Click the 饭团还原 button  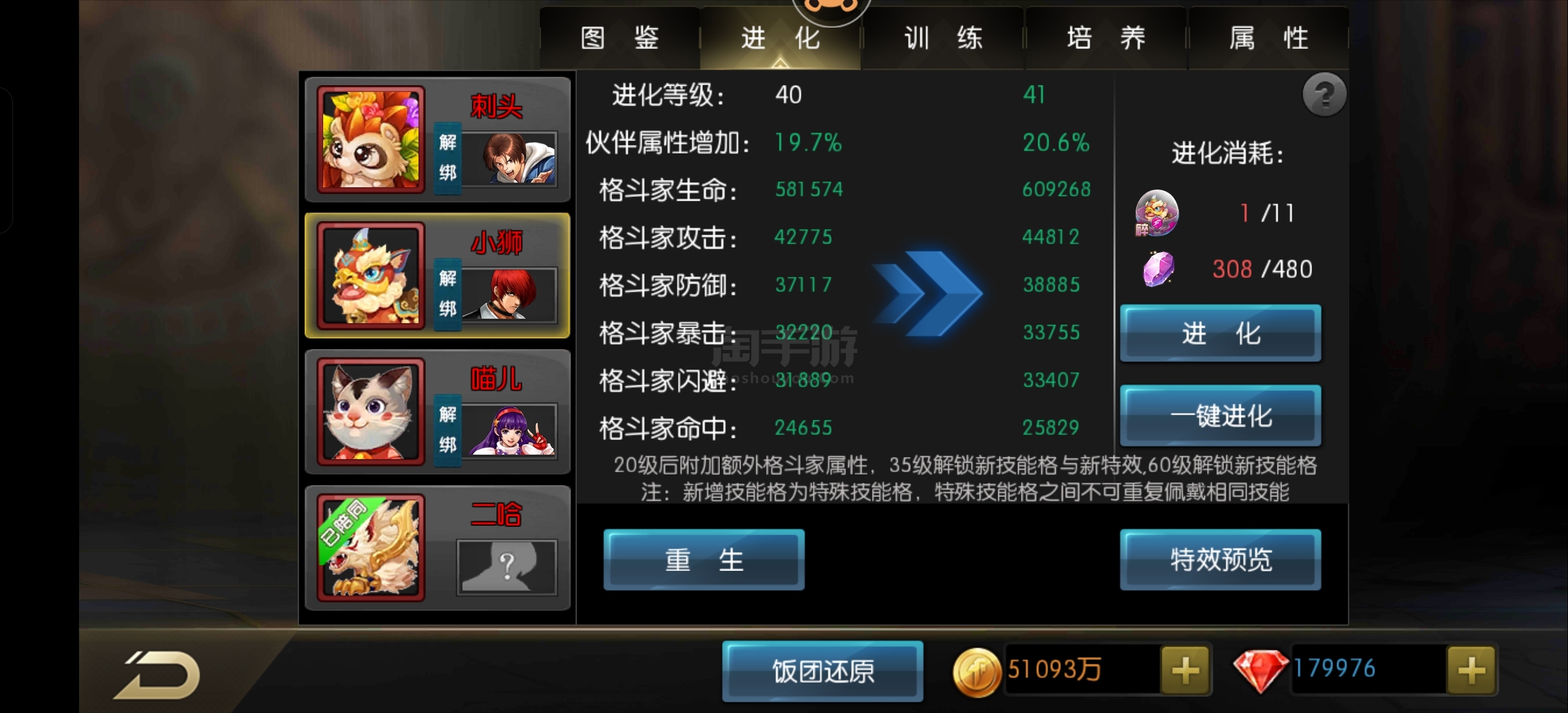(823, 671)
